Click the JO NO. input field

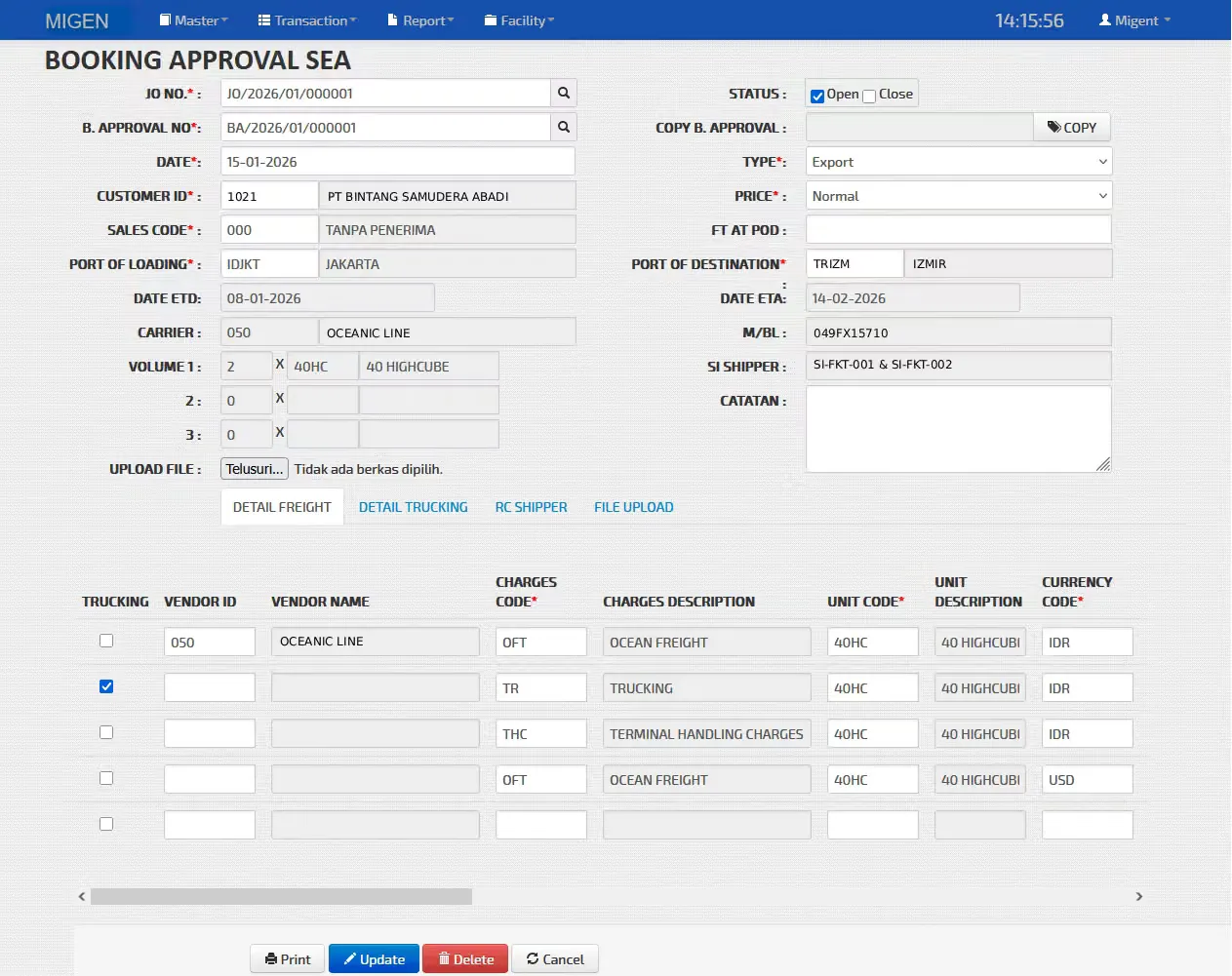pyautogui.click(x=385, y=94)
